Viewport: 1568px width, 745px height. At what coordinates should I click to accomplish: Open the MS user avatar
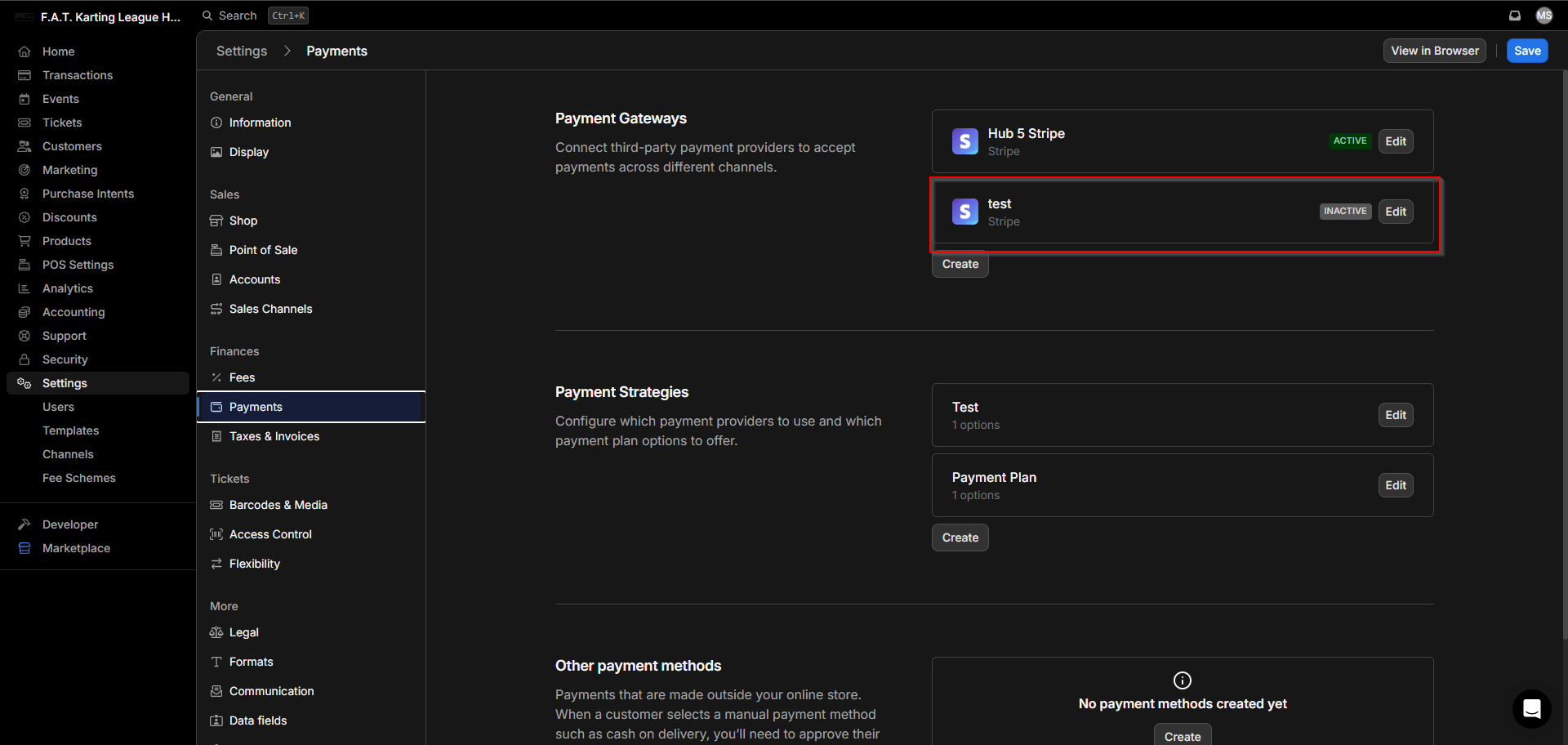1544,16
